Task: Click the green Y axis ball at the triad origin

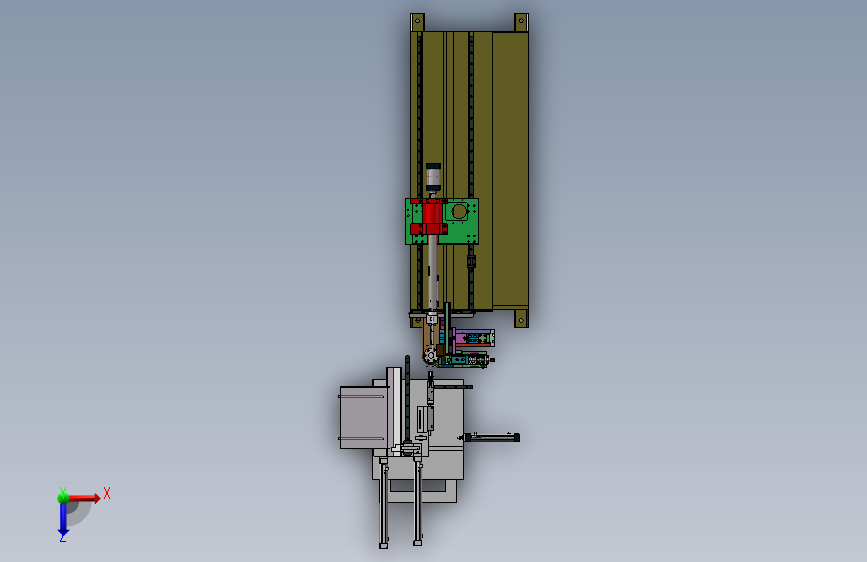Action: pyautogui.click(x=63, y=498)
